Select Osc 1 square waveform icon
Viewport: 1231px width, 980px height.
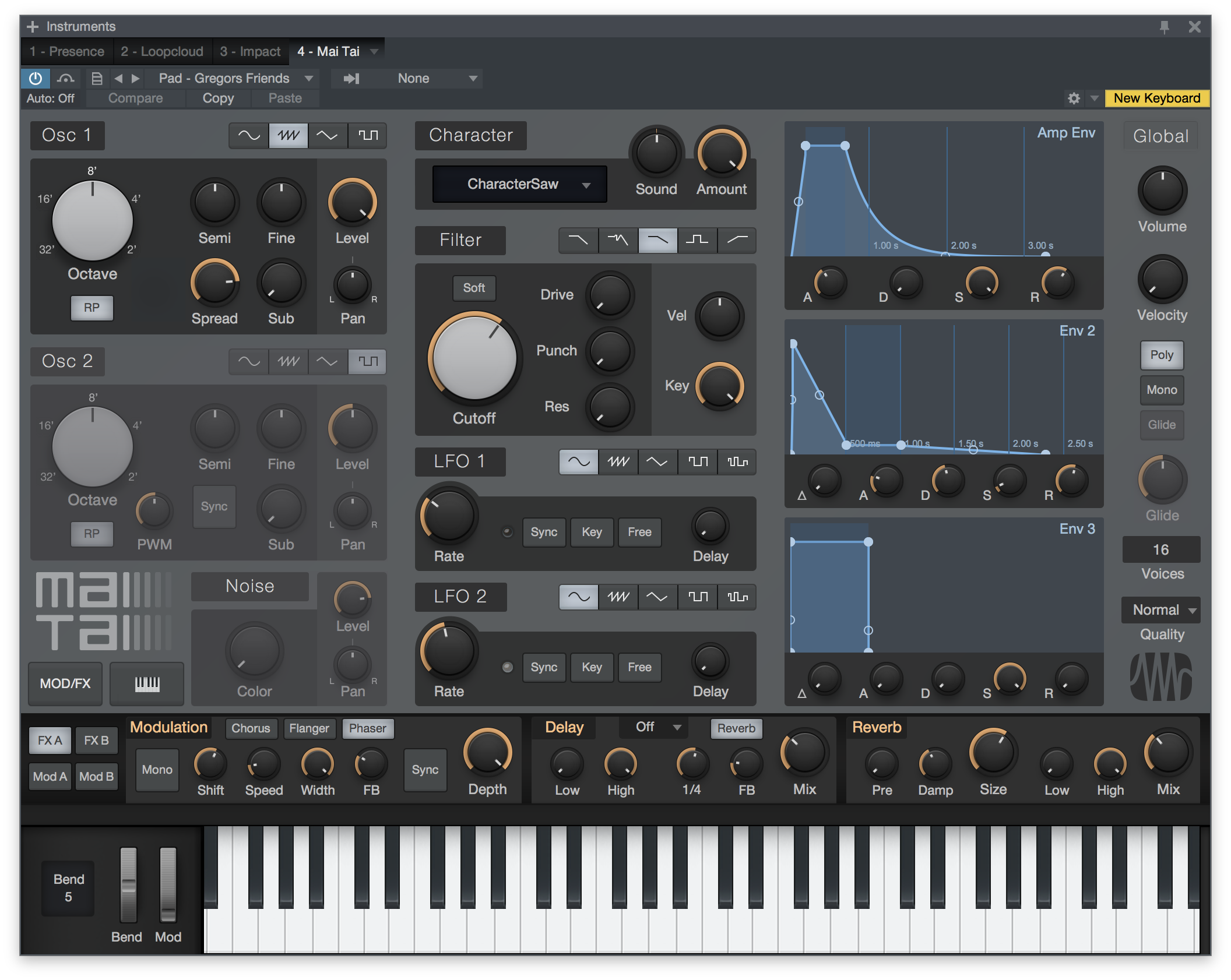[x=367, y=136]
